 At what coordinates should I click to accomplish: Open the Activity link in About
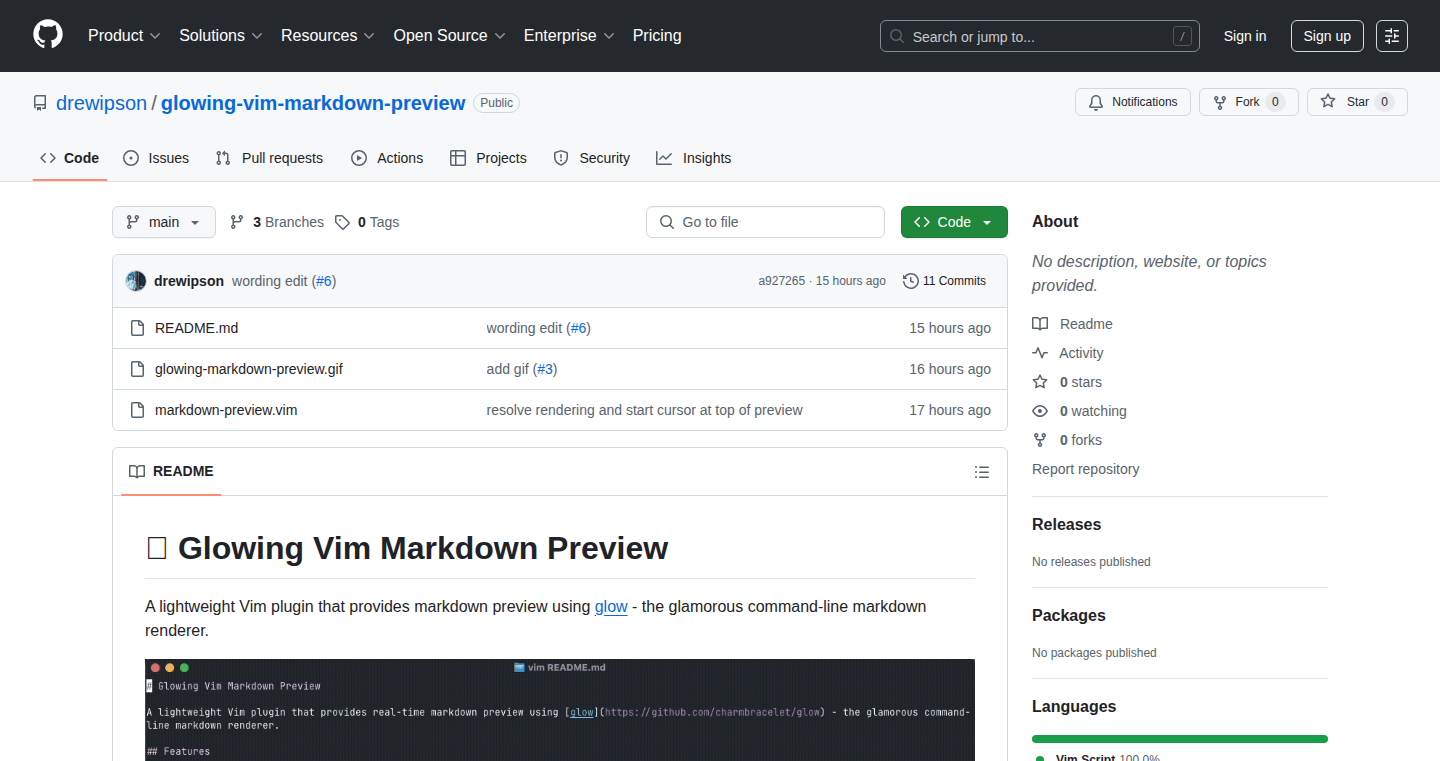click(1068, 353)
